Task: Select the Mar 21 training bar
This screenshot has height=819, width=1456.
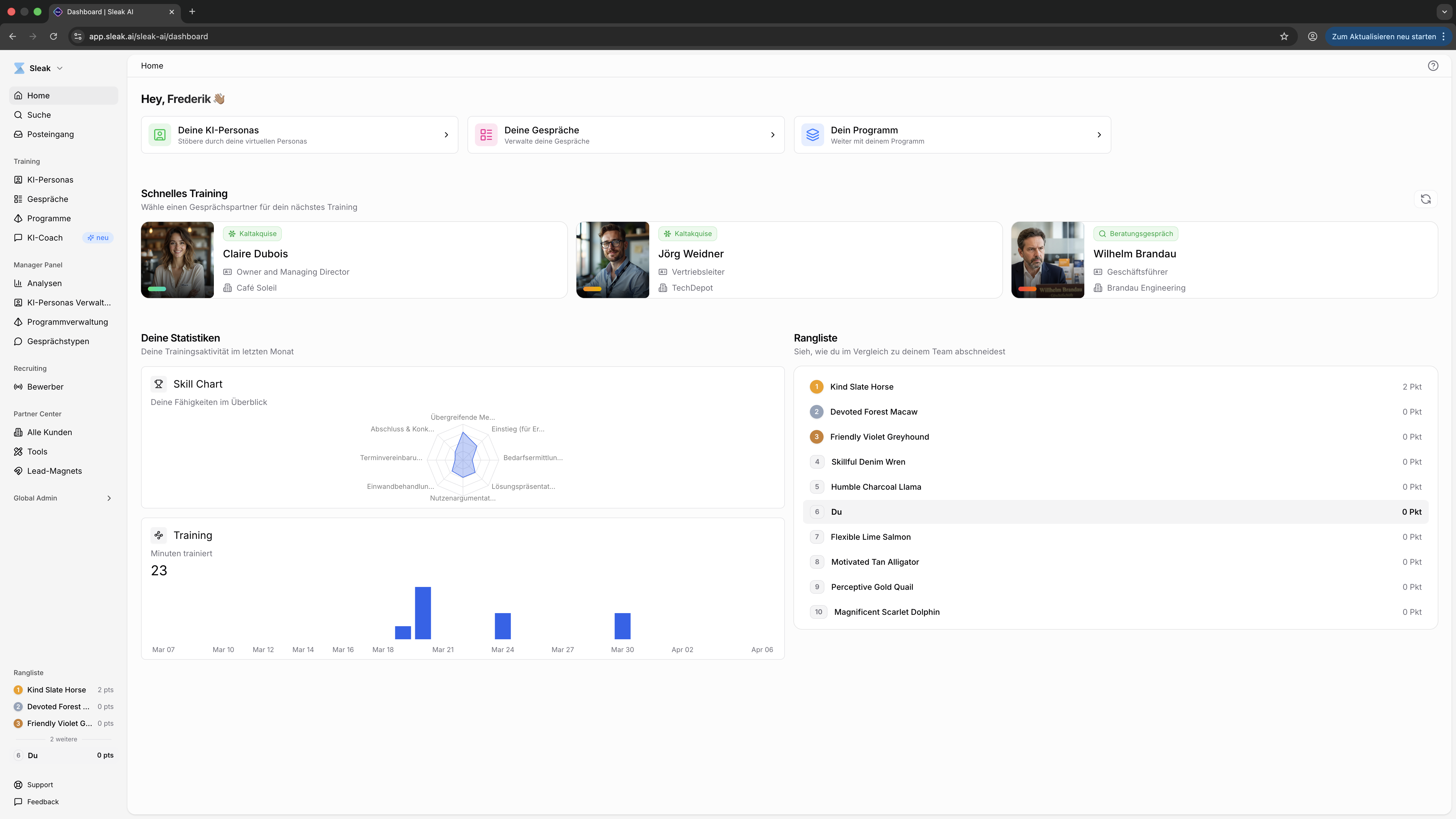Action: 423,613
